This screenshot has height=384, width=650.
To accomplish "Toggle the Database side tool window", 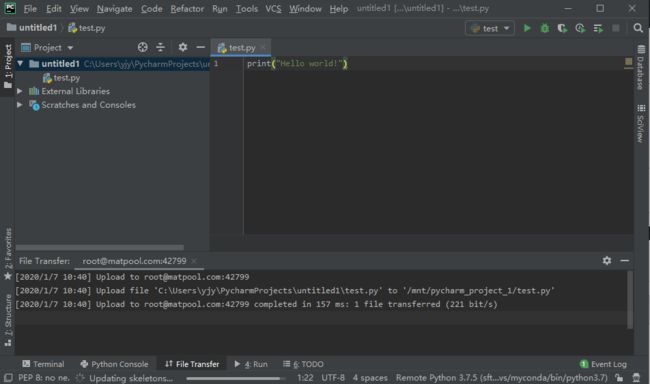I will (x=641, y=67).
